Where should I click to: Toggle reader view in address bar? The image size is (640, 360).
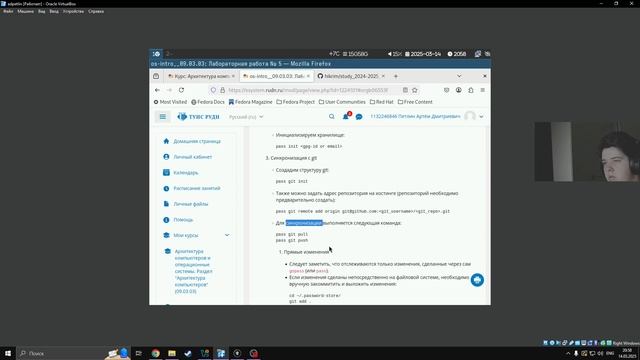tap(405, 90)
